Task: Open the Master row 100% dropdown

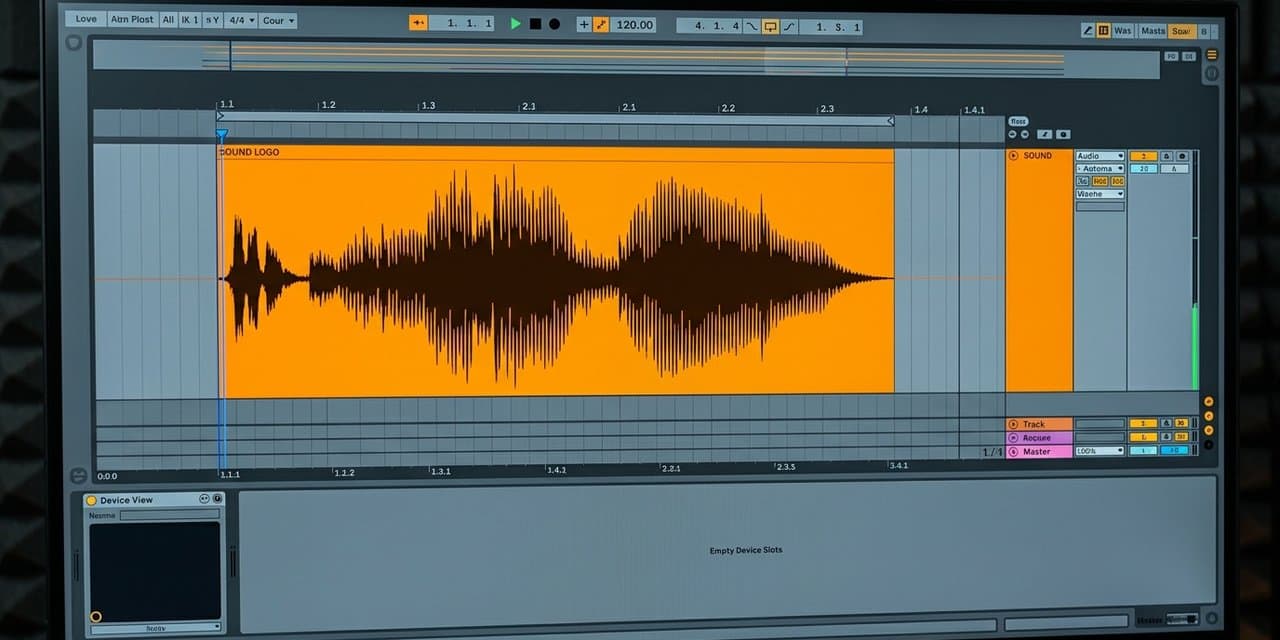Action: 1100,451
